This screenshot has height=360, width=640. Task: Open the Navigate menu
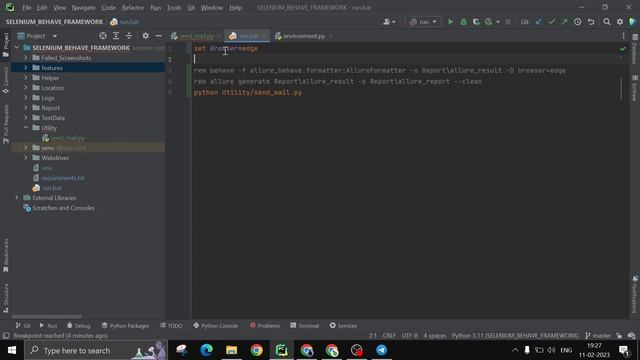pyautogui.click(x=83, y=8)
